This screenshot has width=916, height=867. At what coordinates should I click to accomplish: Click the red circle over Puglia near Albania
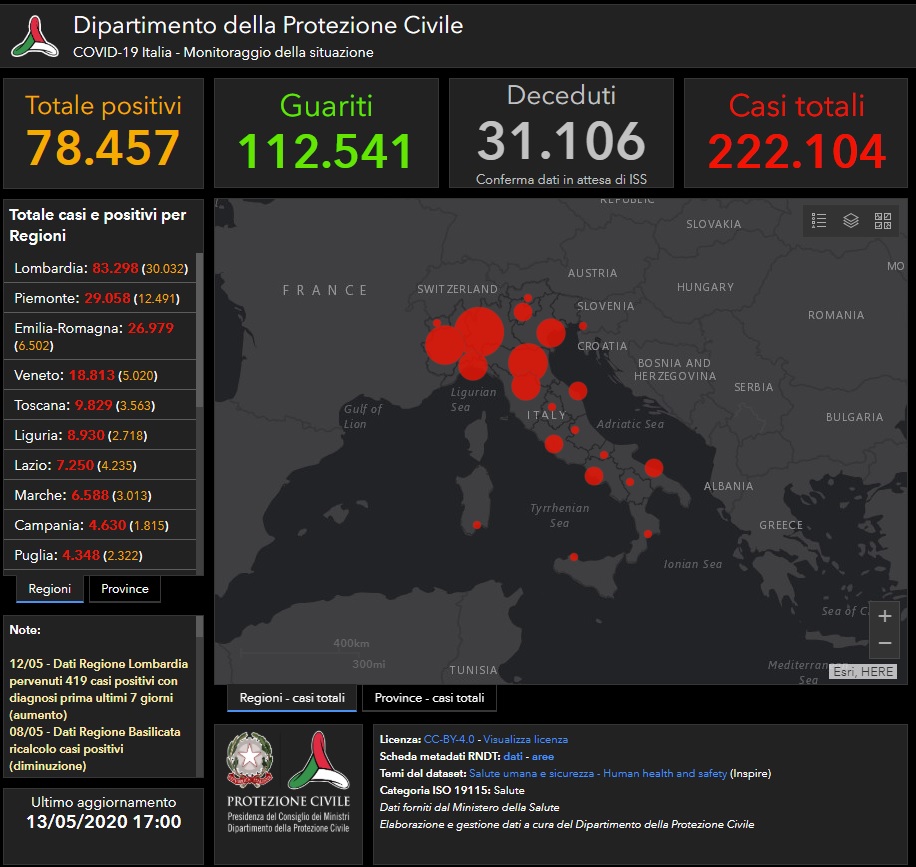654,468
